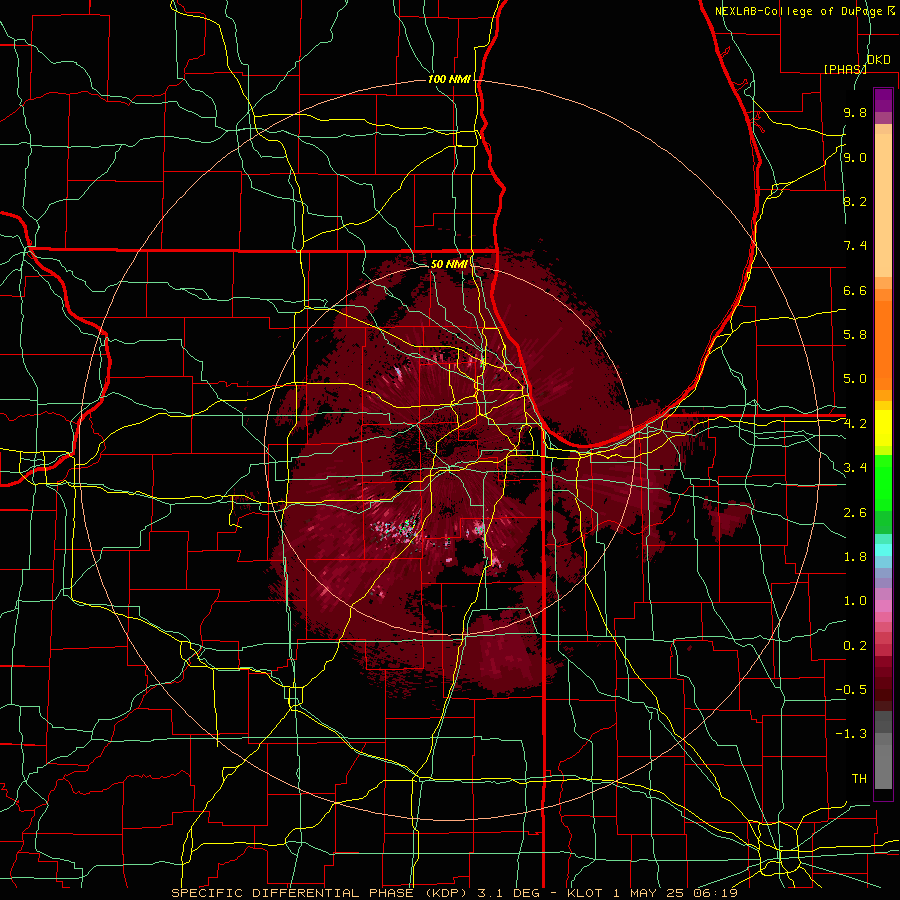The width and height of the screenshot is (900, 900).
Task: Click the TH threshold label
Action: coord(859,779)
